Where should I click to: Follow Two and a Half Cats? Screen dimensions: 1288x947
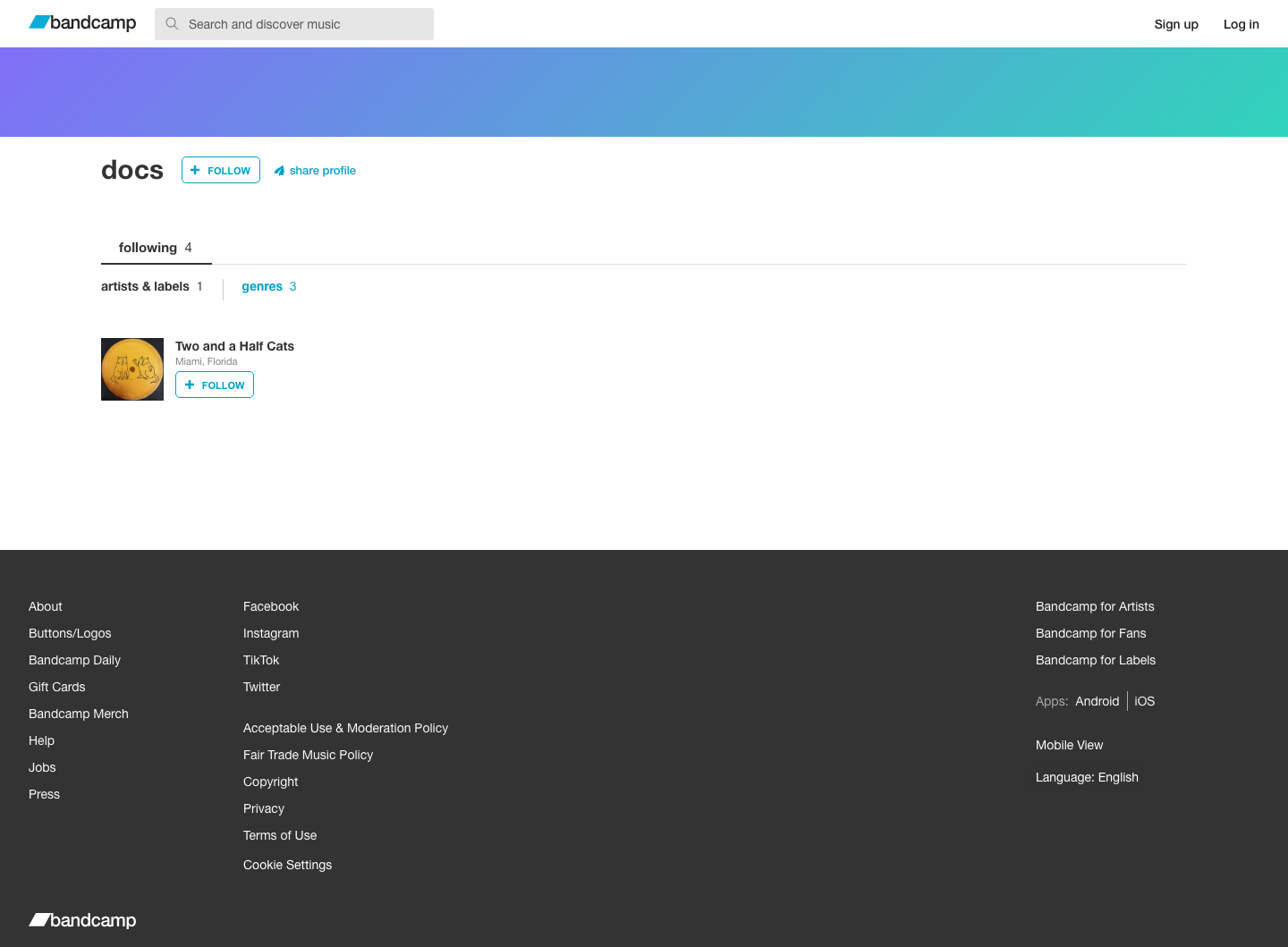215,385
